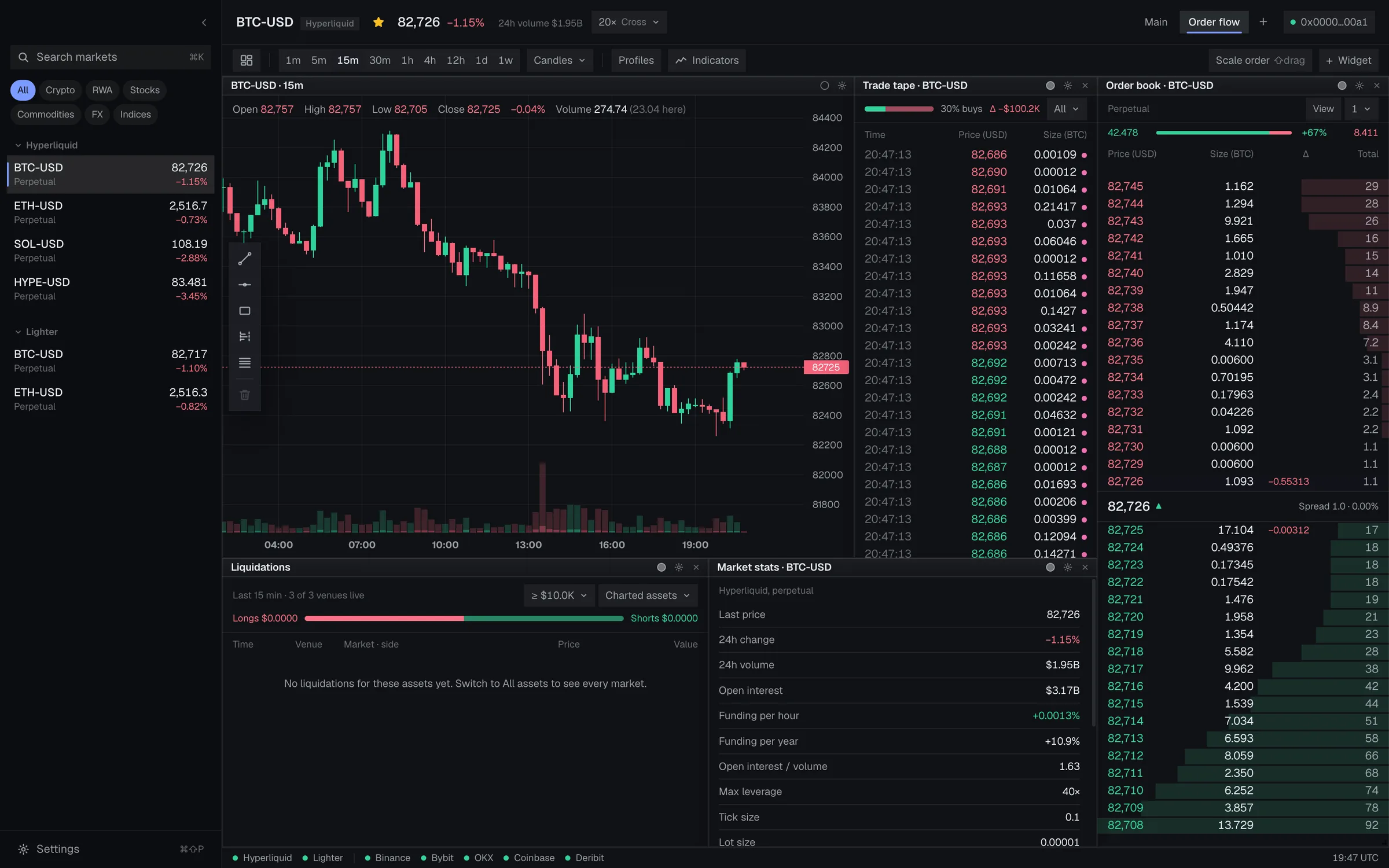Switch to the Main layout tab

pos(1156,22)
